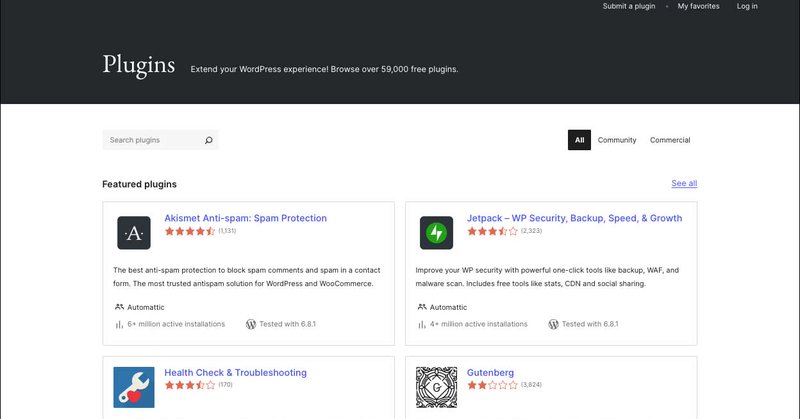
Task: Click WordPress logo icon in Akismet card
Action: click(x=251, y=324)
